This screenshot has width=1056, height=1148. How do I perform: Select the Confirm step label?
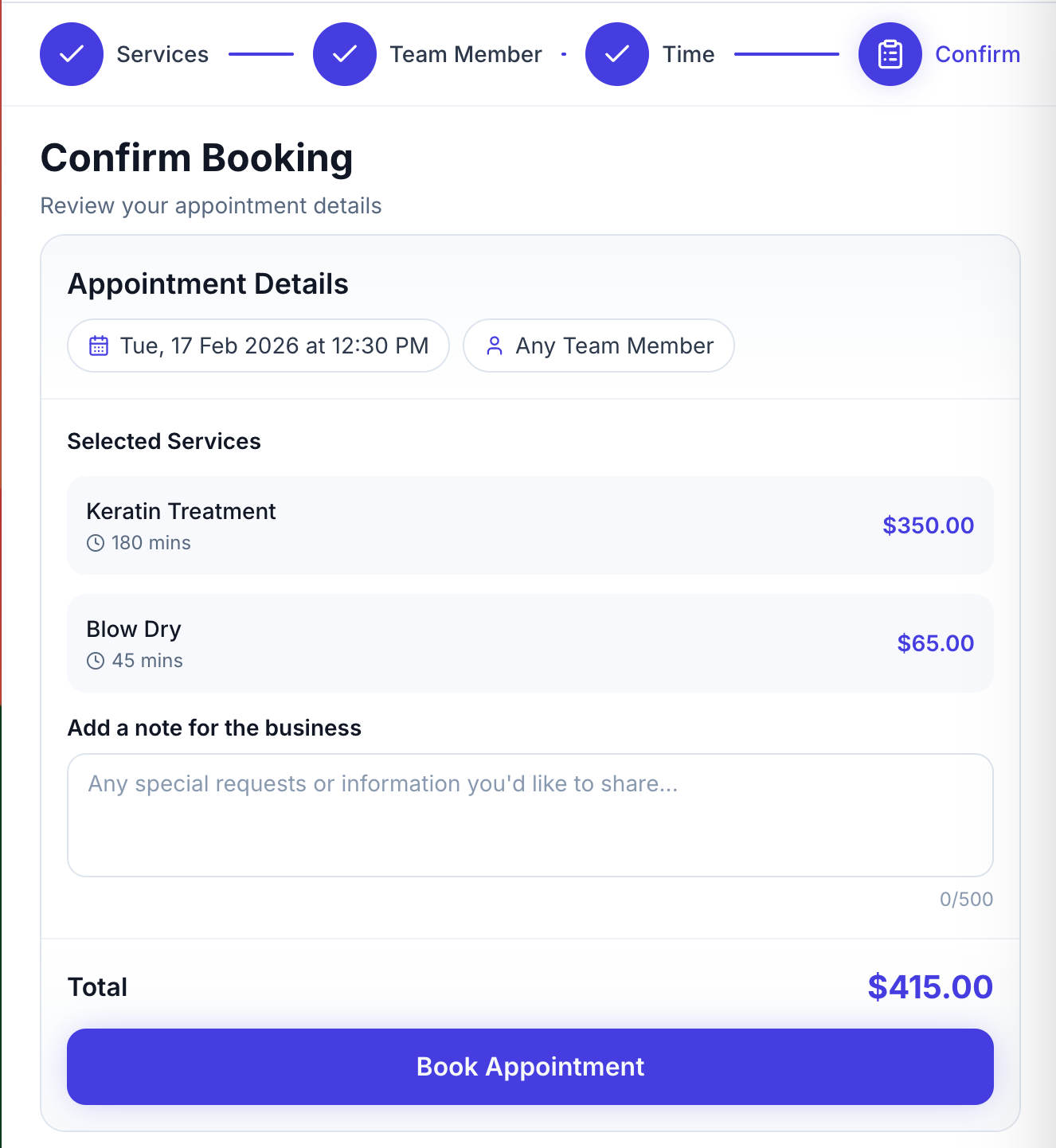pos(977,54)
